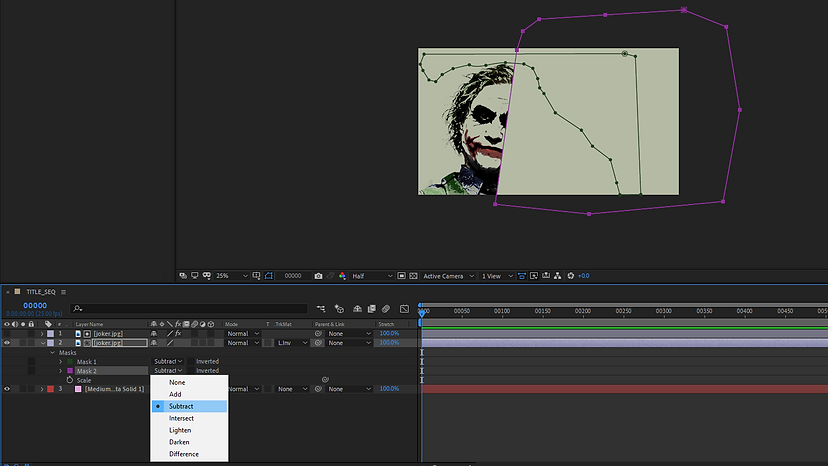The image size is (828, 466).
Task: Open Mask 1 Subtract mode dropdown
Action: 168,361
